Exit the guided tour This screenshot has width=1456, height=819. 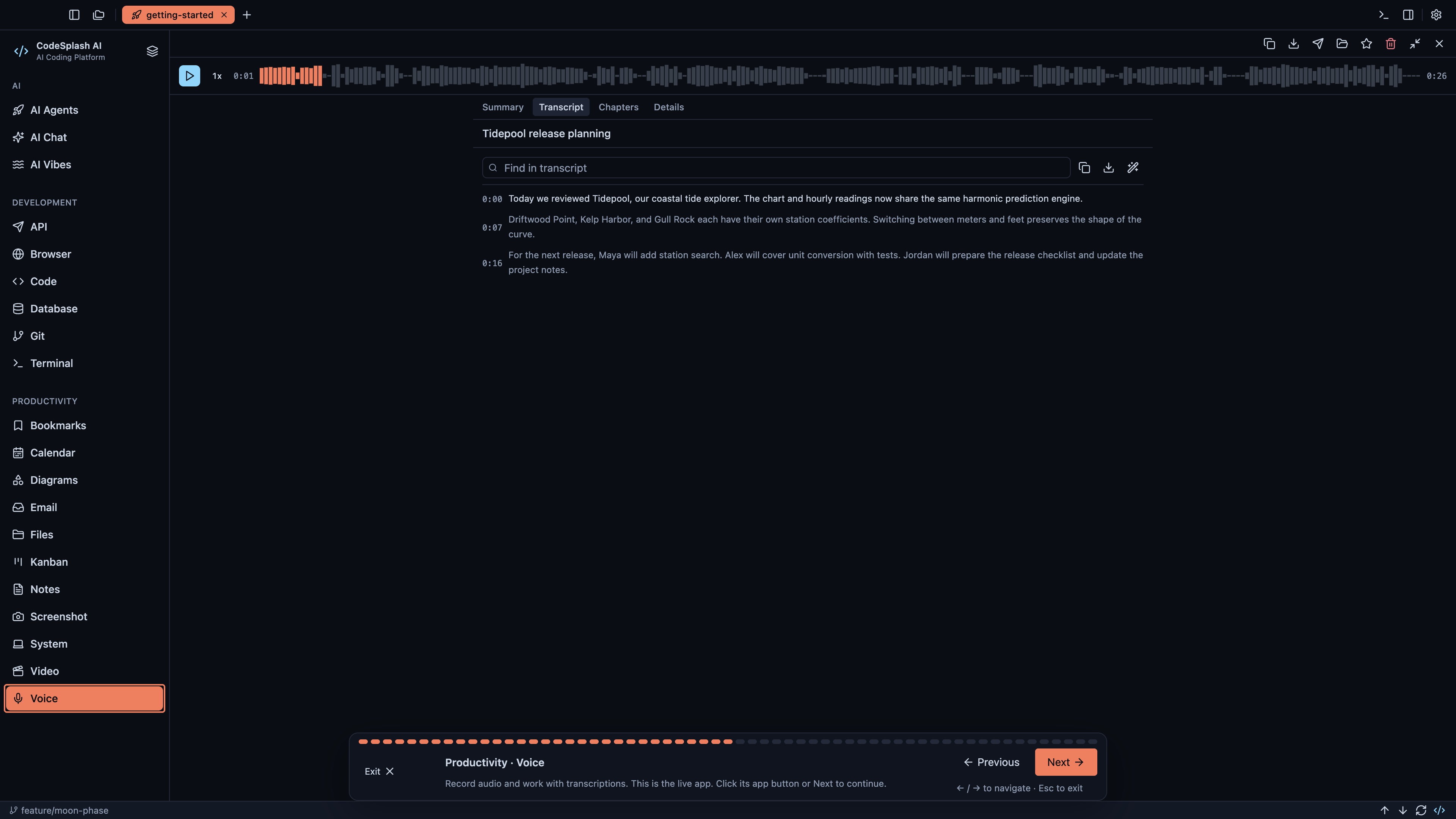379,771
